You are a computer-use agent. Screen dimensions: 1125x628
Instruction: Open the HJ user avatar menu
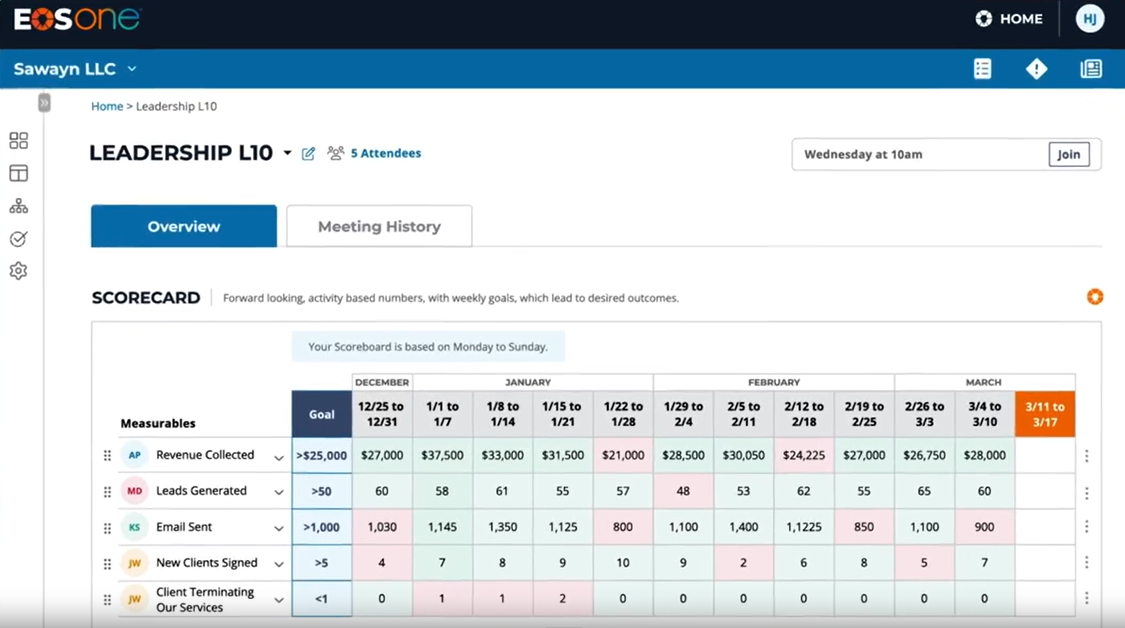[1089, 19]
